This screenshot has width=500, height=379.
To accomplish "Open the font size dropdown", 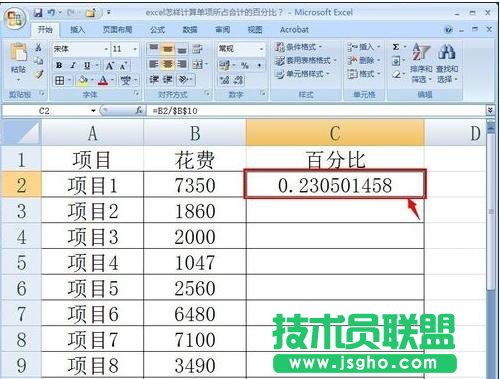I will coord(135,49).
